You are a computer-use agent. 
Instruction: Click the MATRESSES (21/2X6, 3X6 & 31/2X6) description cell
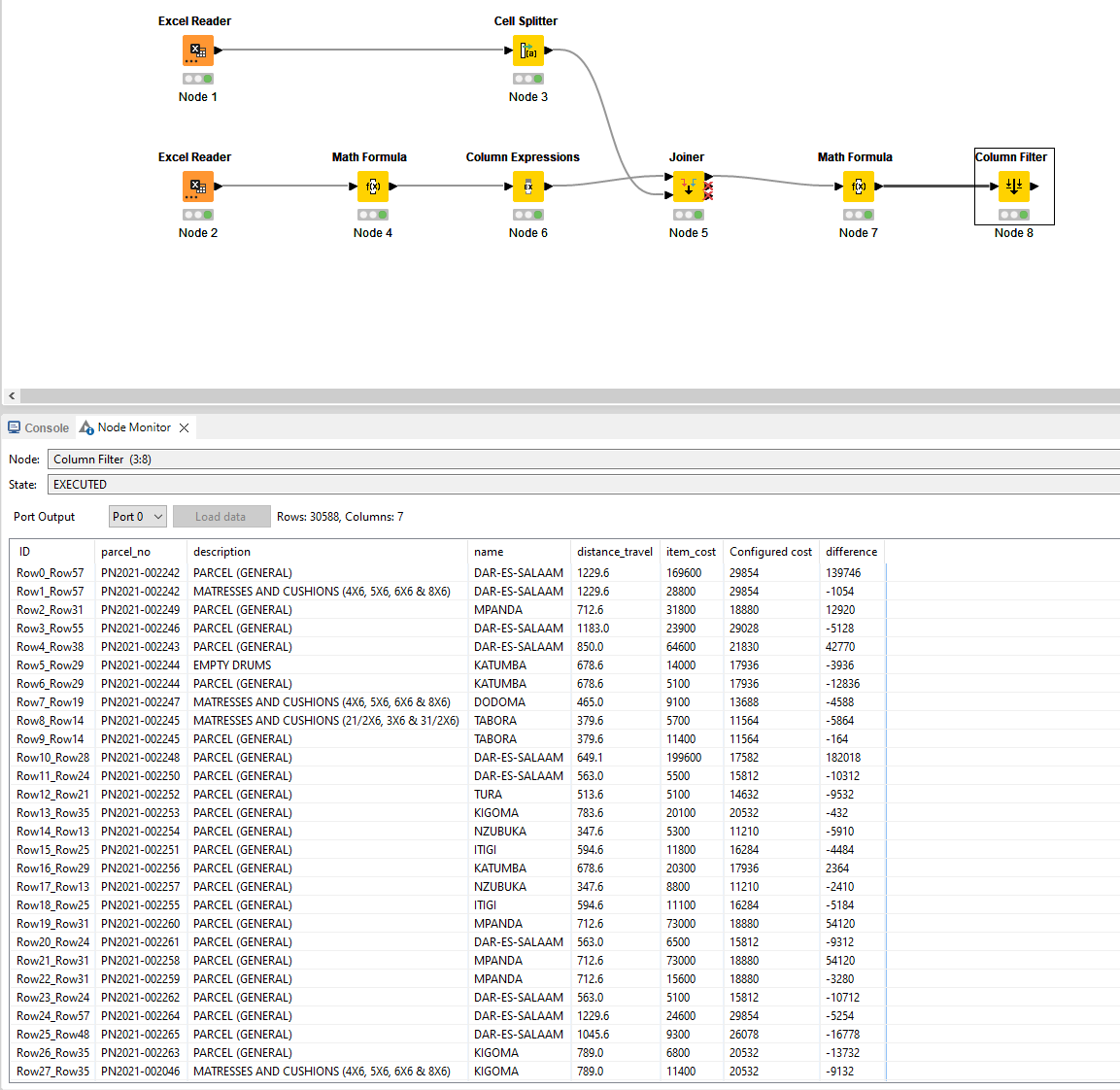coord(325,721)
